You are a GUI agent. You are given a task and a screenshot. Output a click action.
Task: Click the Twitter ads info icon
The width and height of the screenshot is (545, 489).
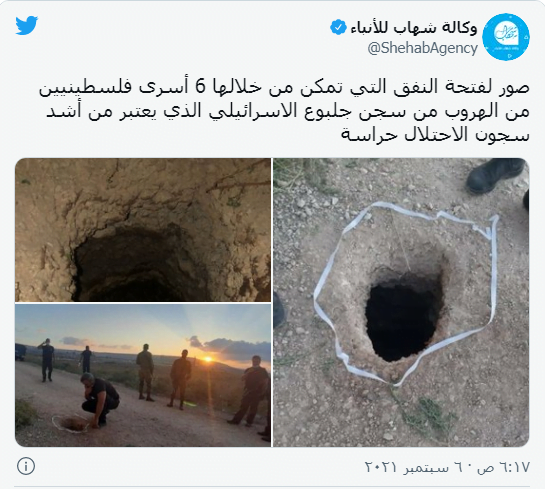[x=26, y=466]
